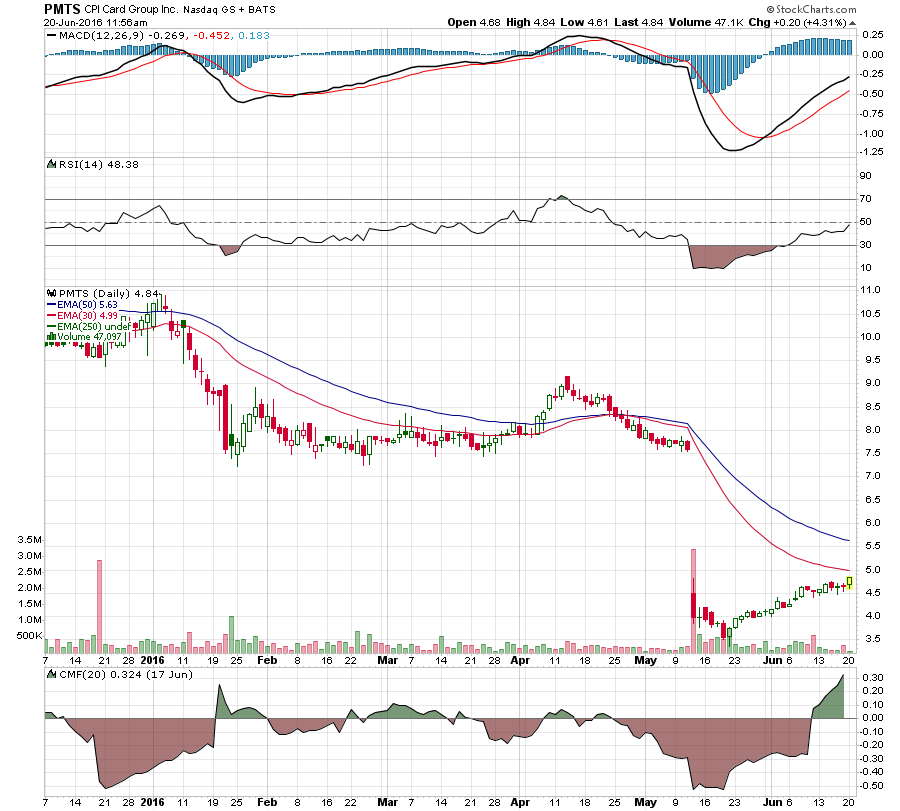Click the 5.5 price axis label

point(873,546)
